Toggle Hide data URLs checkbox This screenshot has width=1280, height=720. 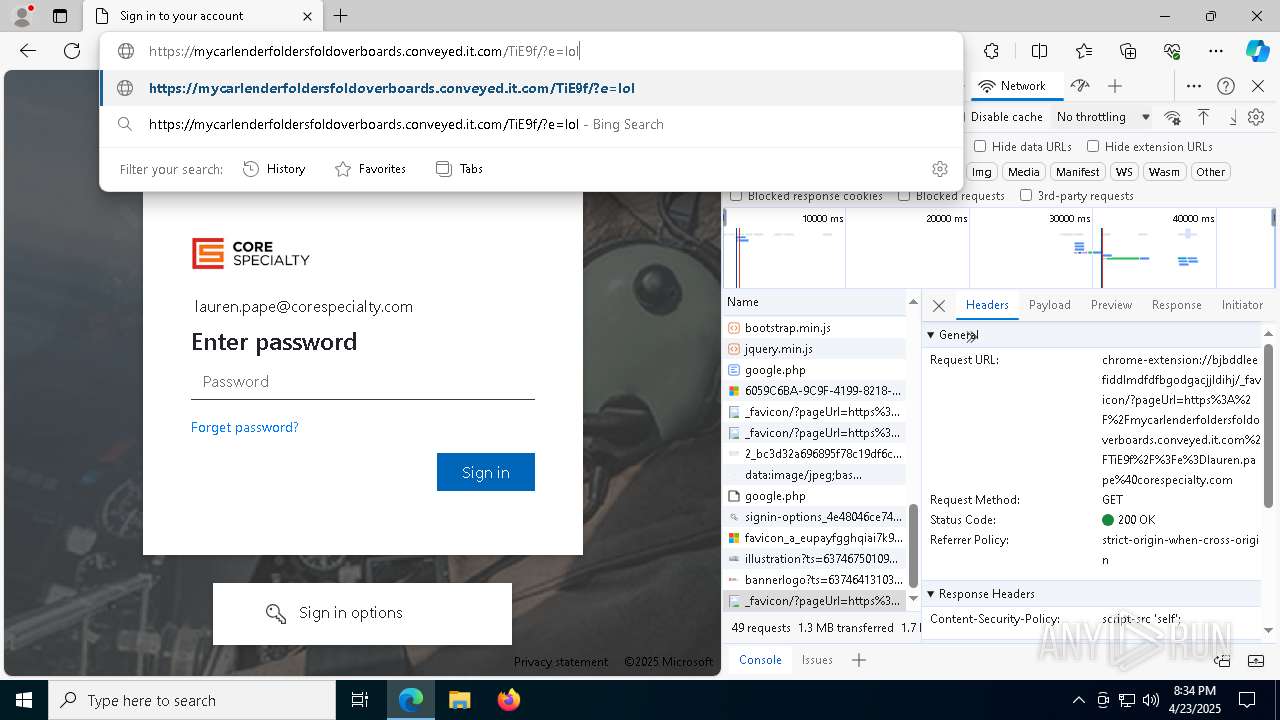click(980, 146)
